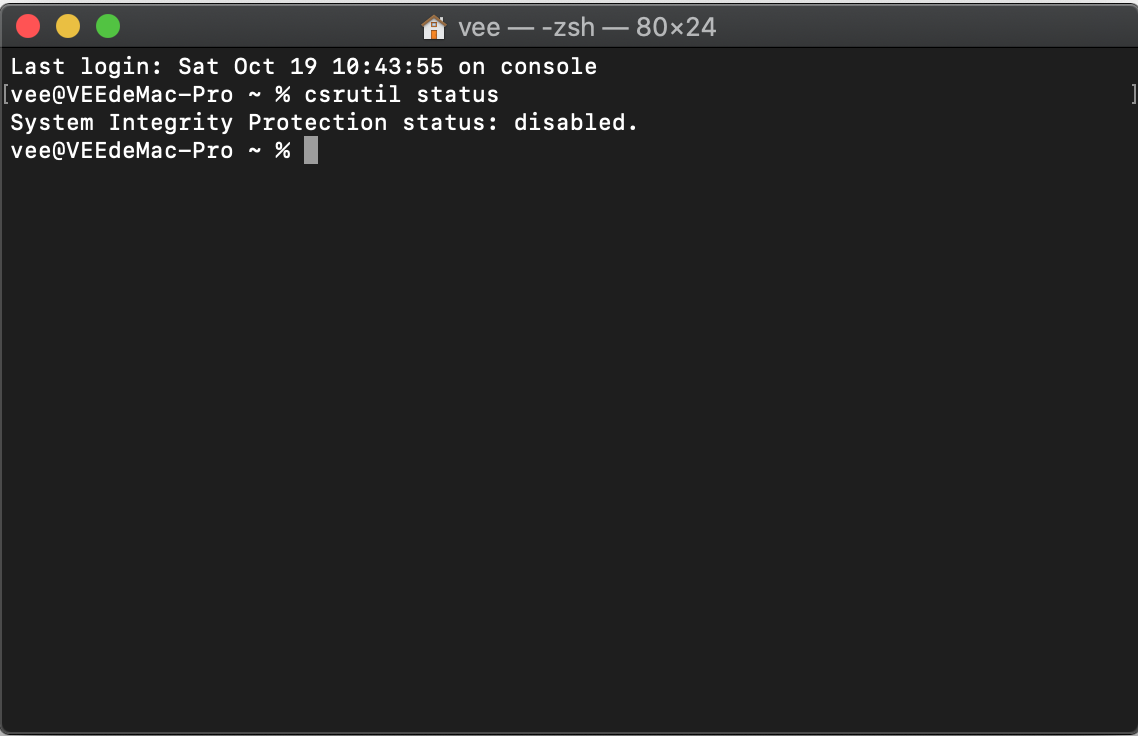Zoom the window with the green button

click(x=108, y=26)
